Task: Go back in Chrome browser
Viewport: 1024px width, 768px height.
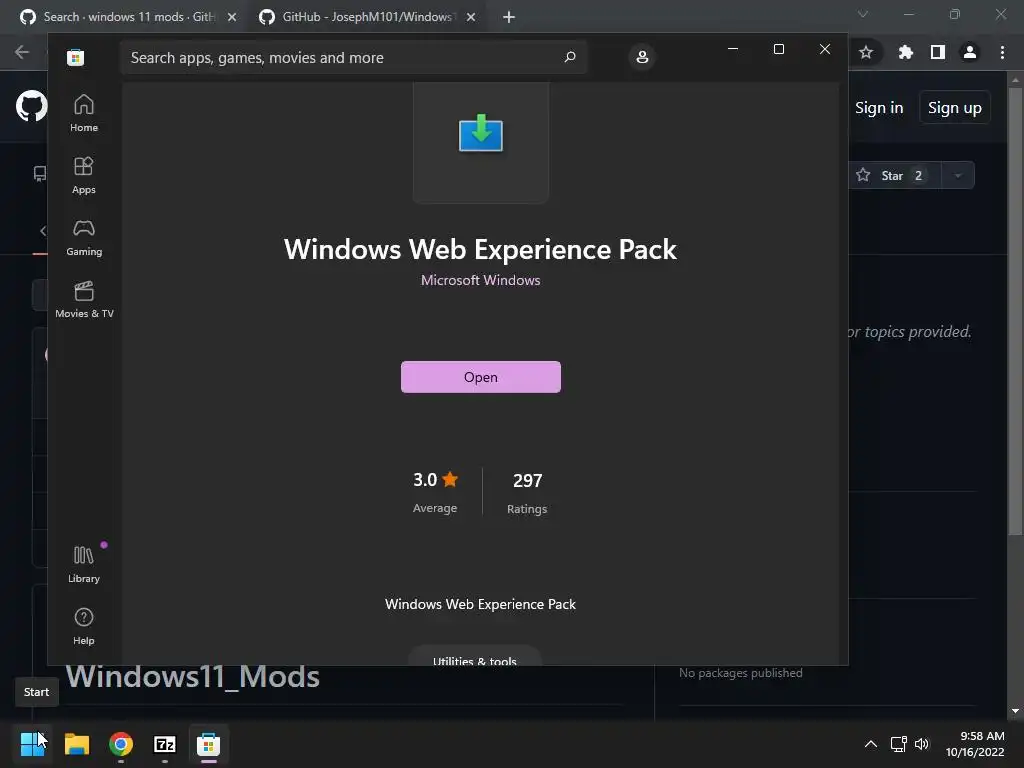Action: pos(22,52)
